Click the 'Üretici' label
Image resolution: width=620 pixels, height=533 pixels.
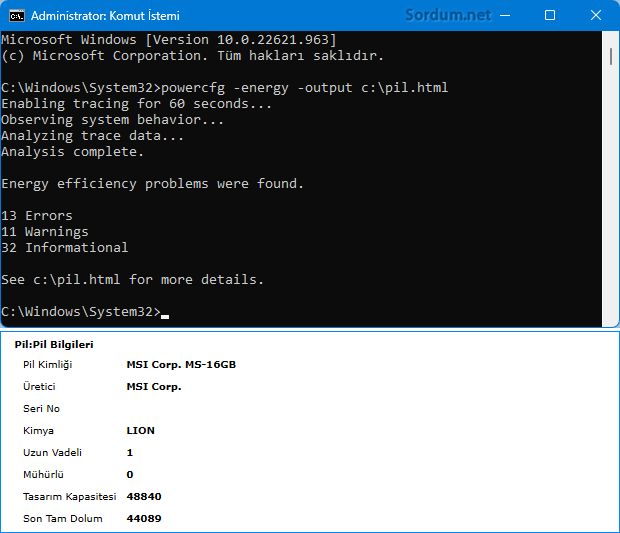[x=39, y=386]
